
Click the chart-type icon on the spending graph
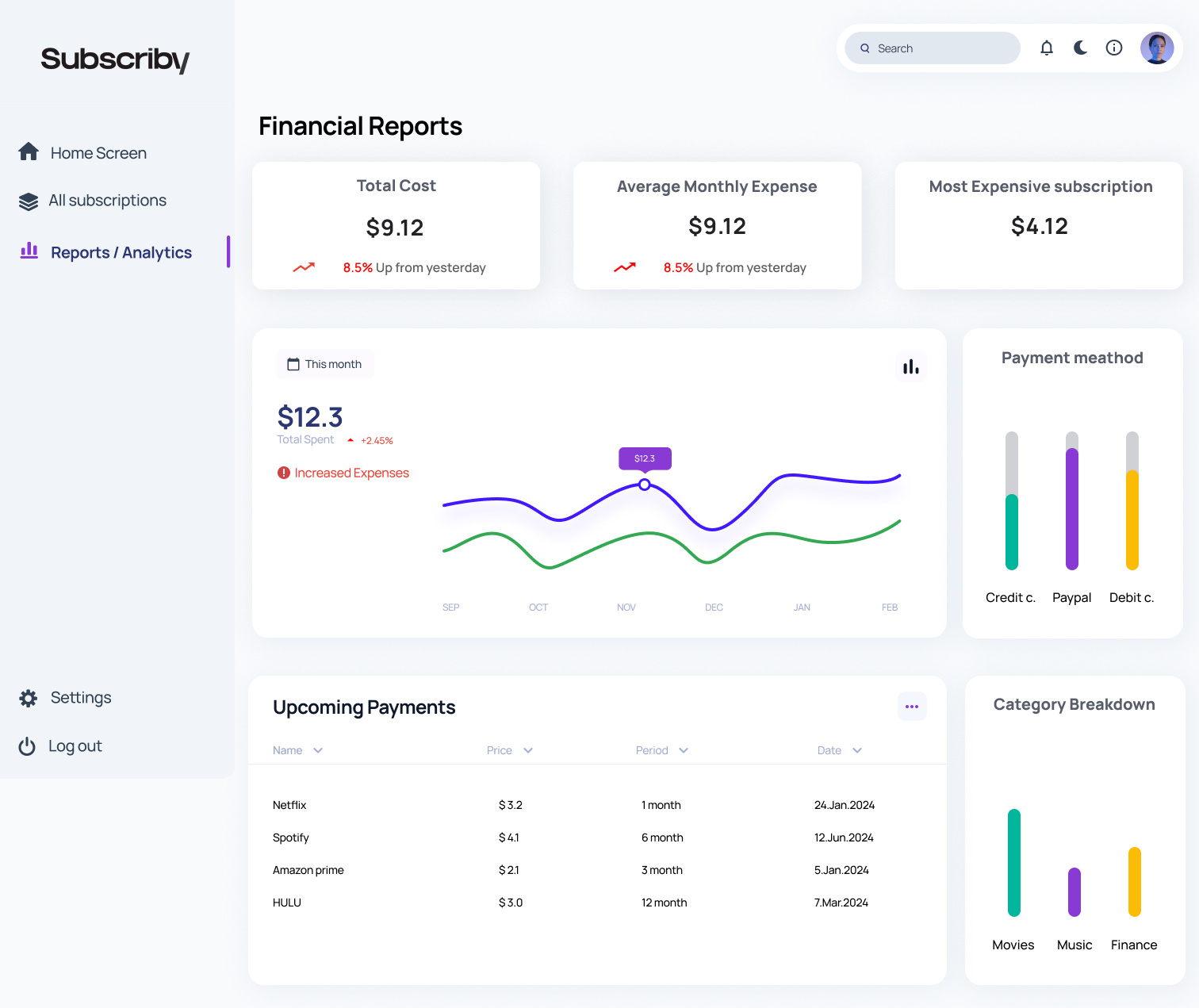point(910,366)
